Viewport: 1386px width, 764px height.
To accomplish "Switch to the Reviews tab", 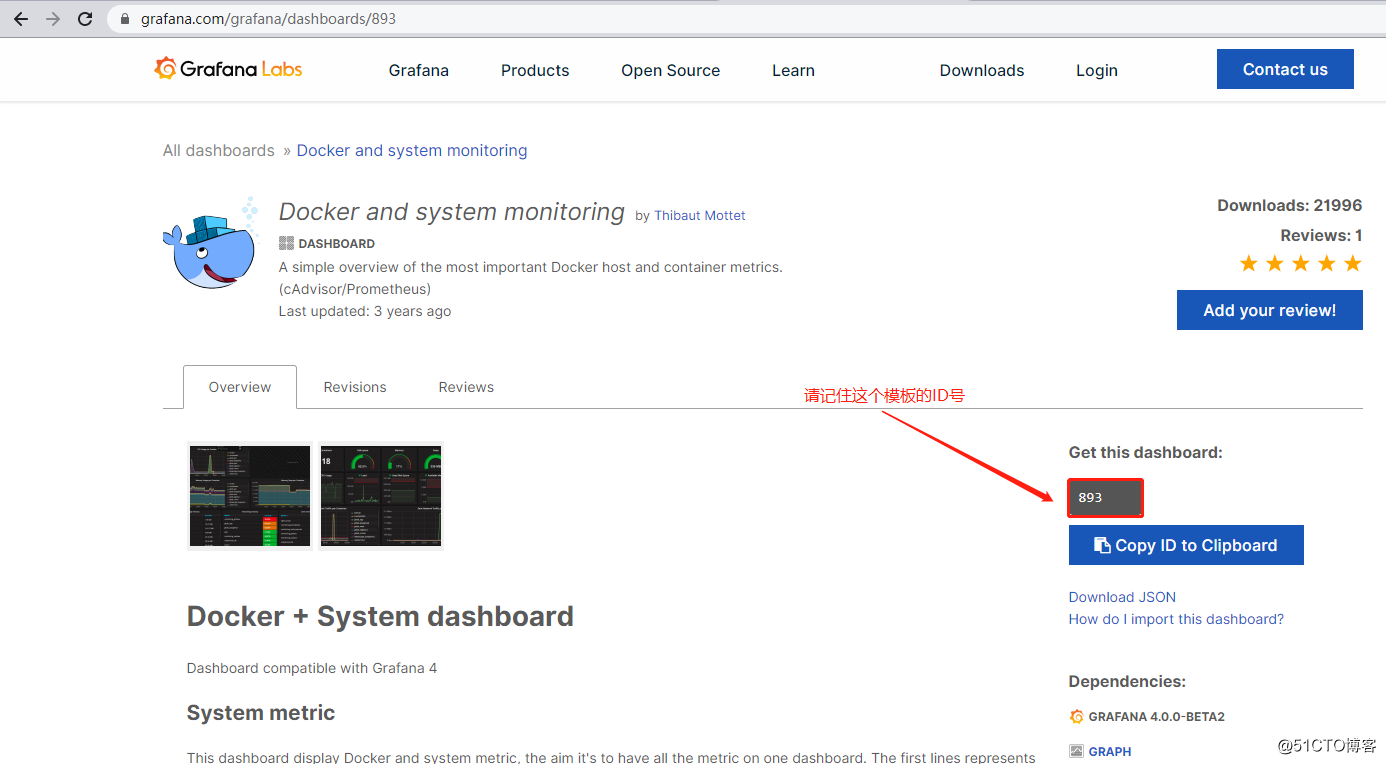I will (x=466, y=387).
